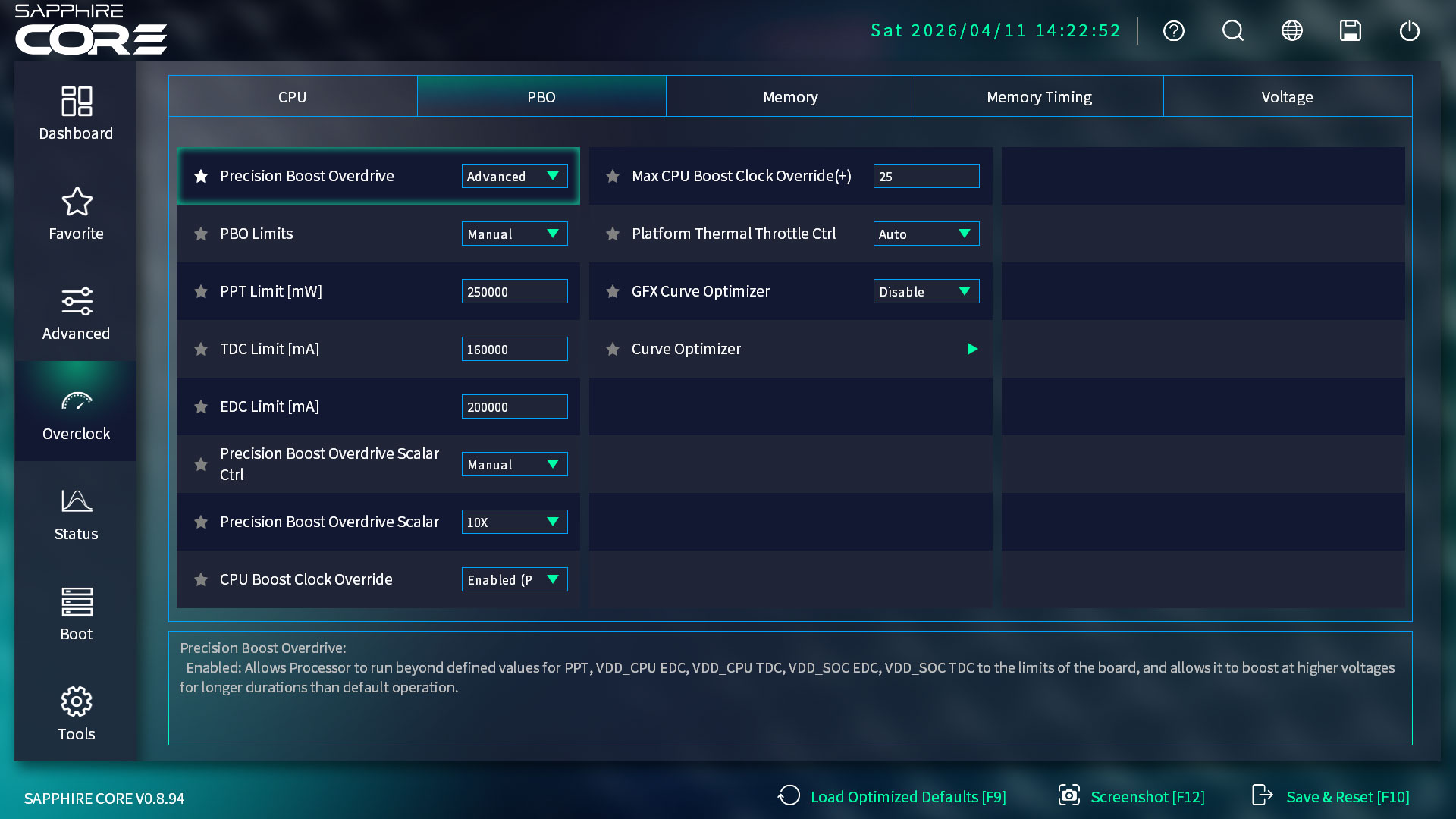Toggle favorite star for PBO Limits
This screenshot has width=1456, height=819.
pos(201,234)
